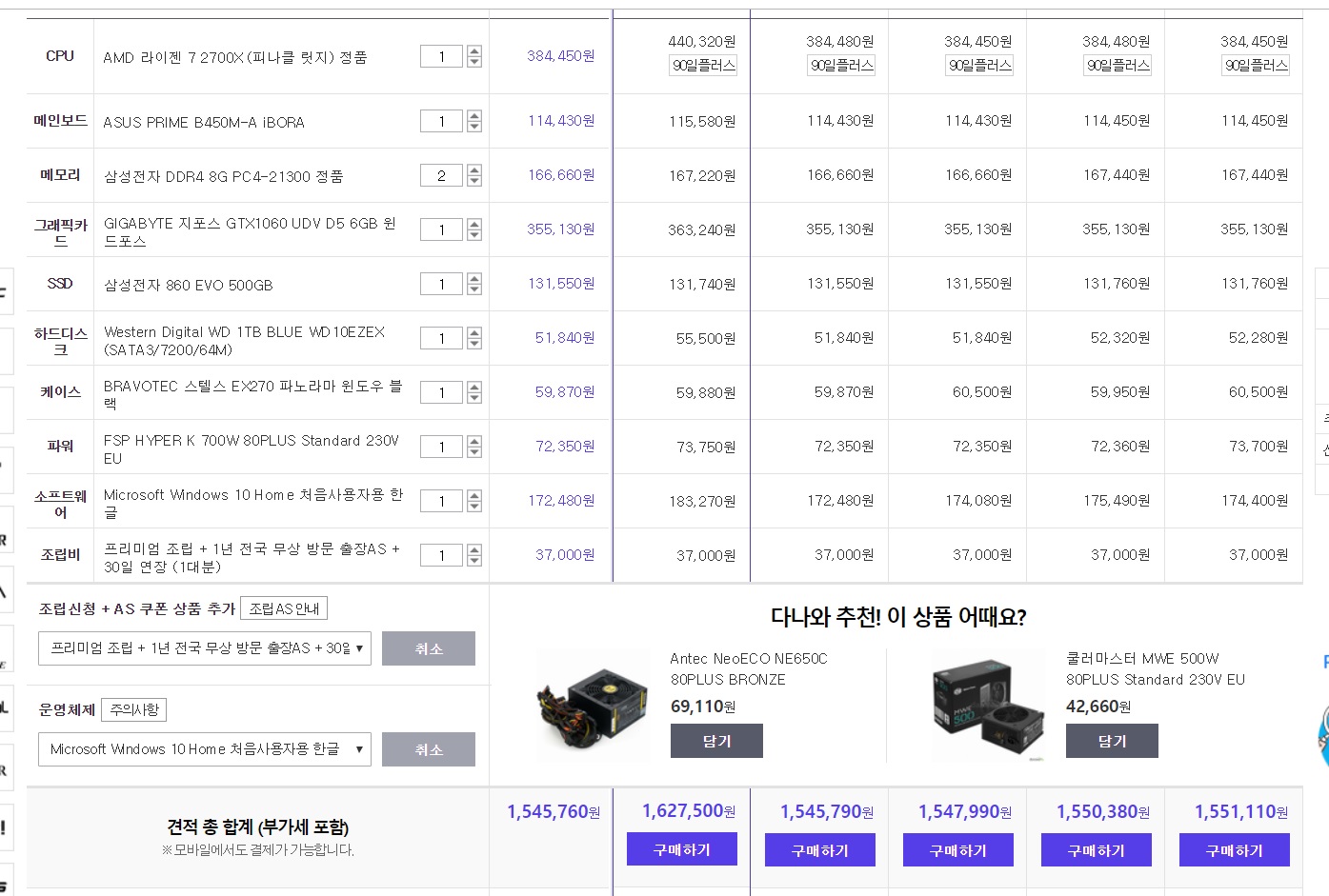Image resolution: width=1329 pixels, height=896 pixels.
Task: Increase quantity for ASUS PRIME B450M-A mainboard
Action: tap(474, 115)
